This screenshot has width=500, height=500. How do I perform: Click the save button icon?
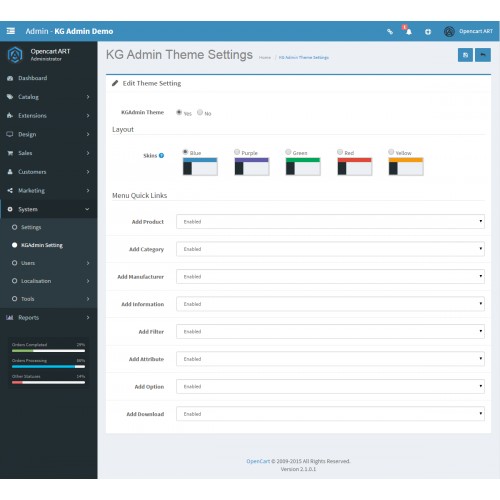465,55
